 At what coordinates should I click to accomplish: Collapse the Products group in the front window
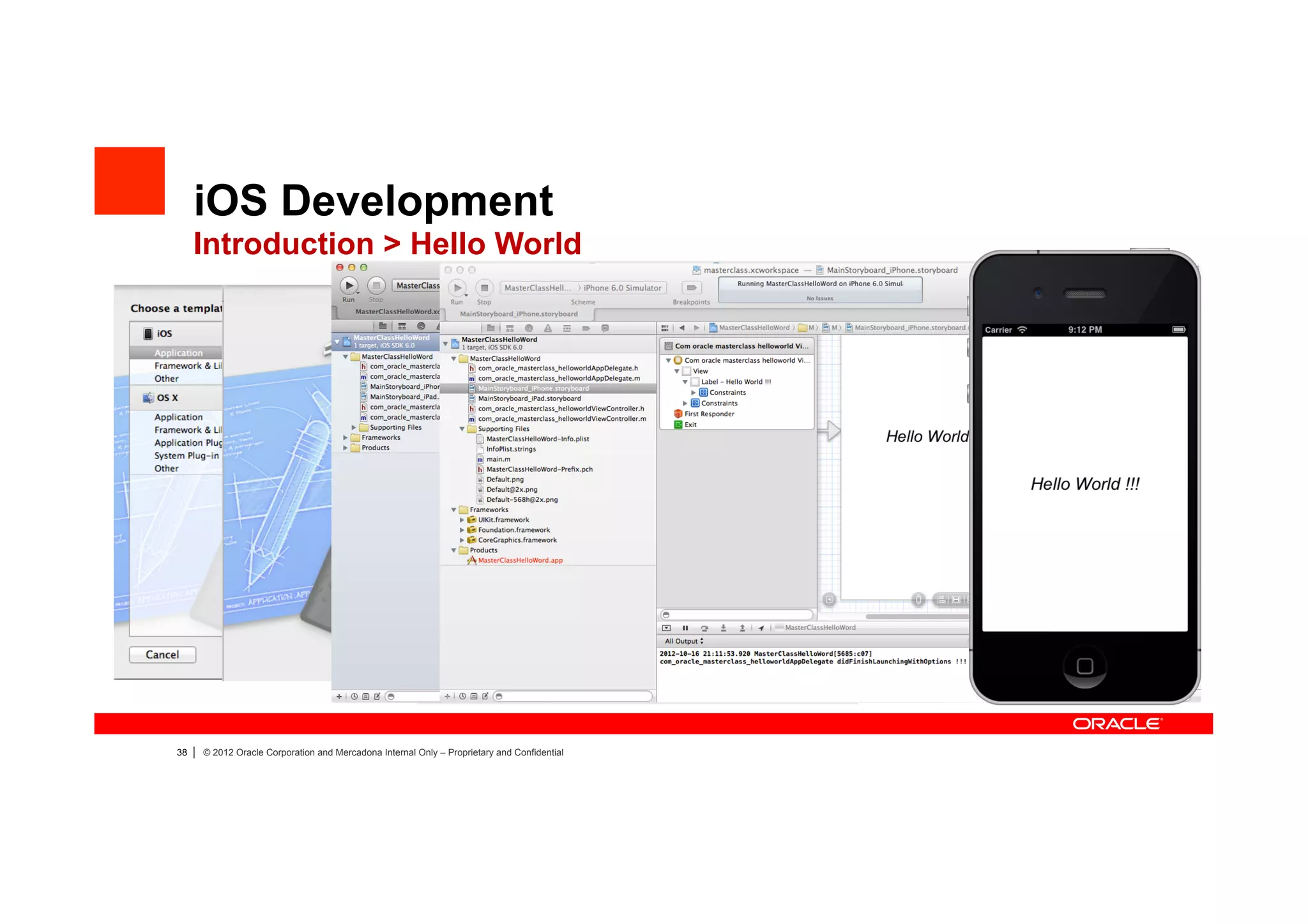coord(454,550)
